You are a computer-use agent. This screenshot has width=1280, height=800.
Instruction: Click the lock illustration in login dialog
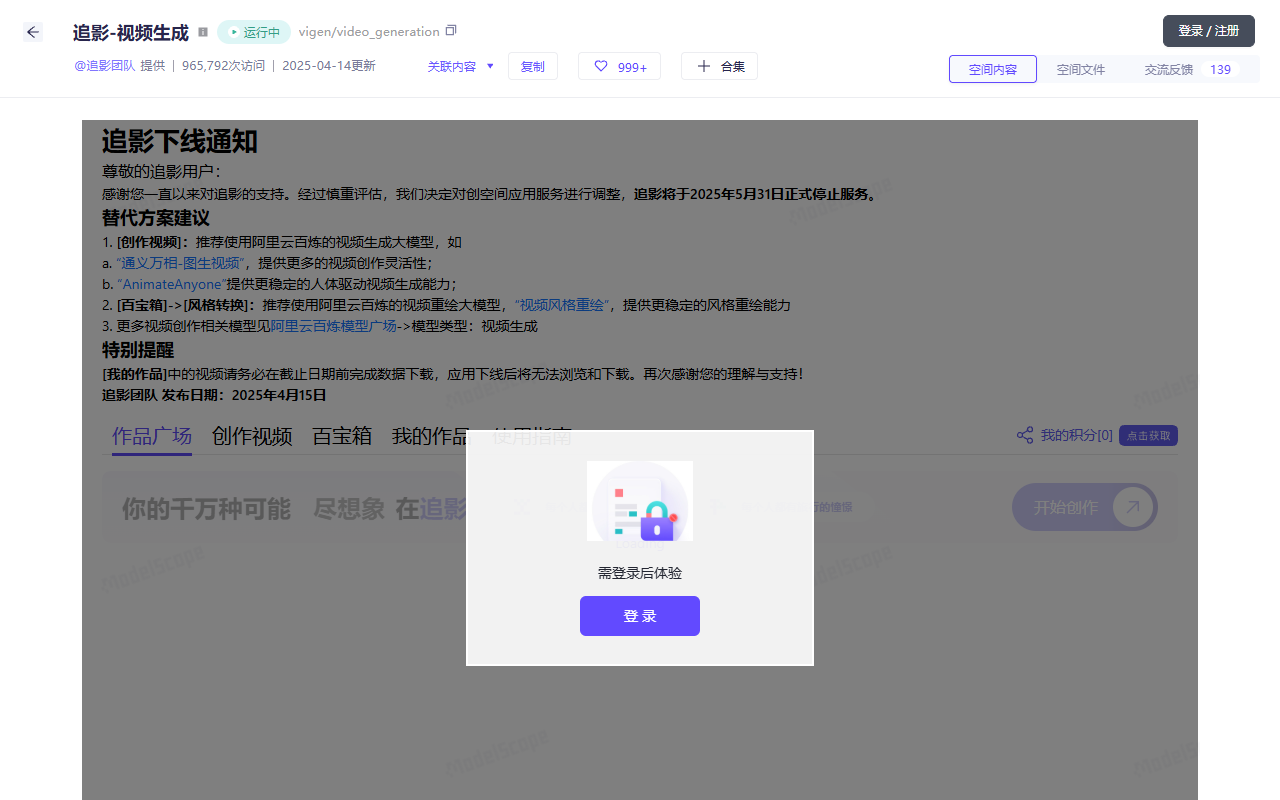pyautogui.click(x=640, y=501)
